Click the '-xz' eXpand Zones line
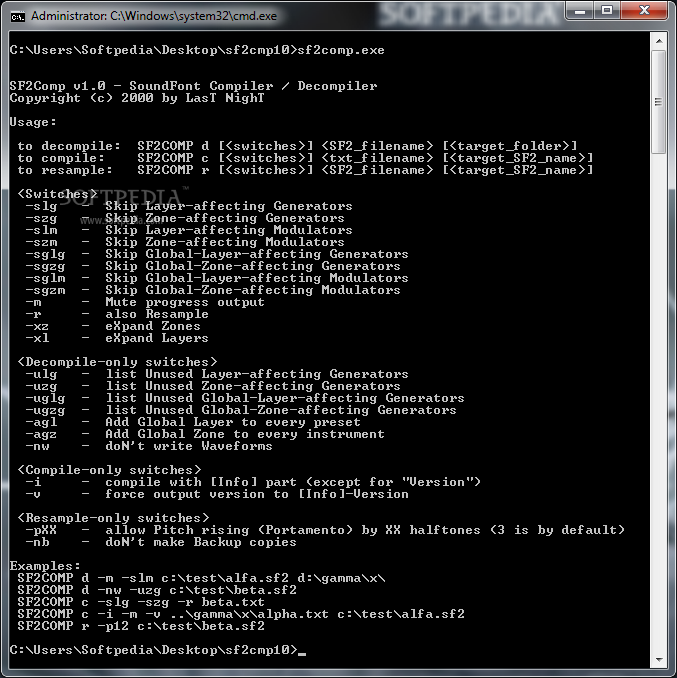677x678 pixels. 113,326
